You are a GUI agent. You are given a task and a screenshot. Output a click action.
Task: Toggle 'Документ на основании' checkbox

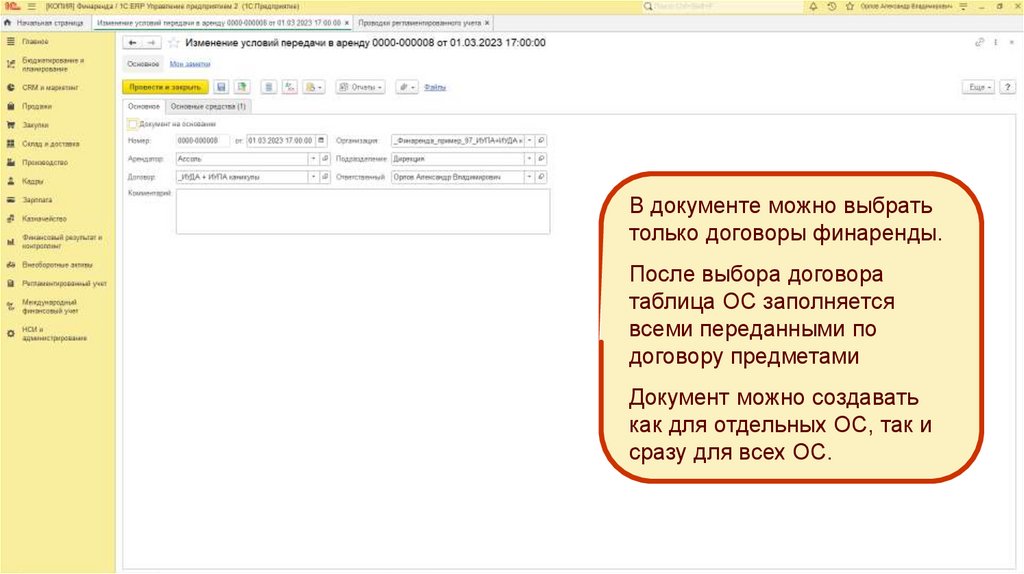tap(133, 124)
